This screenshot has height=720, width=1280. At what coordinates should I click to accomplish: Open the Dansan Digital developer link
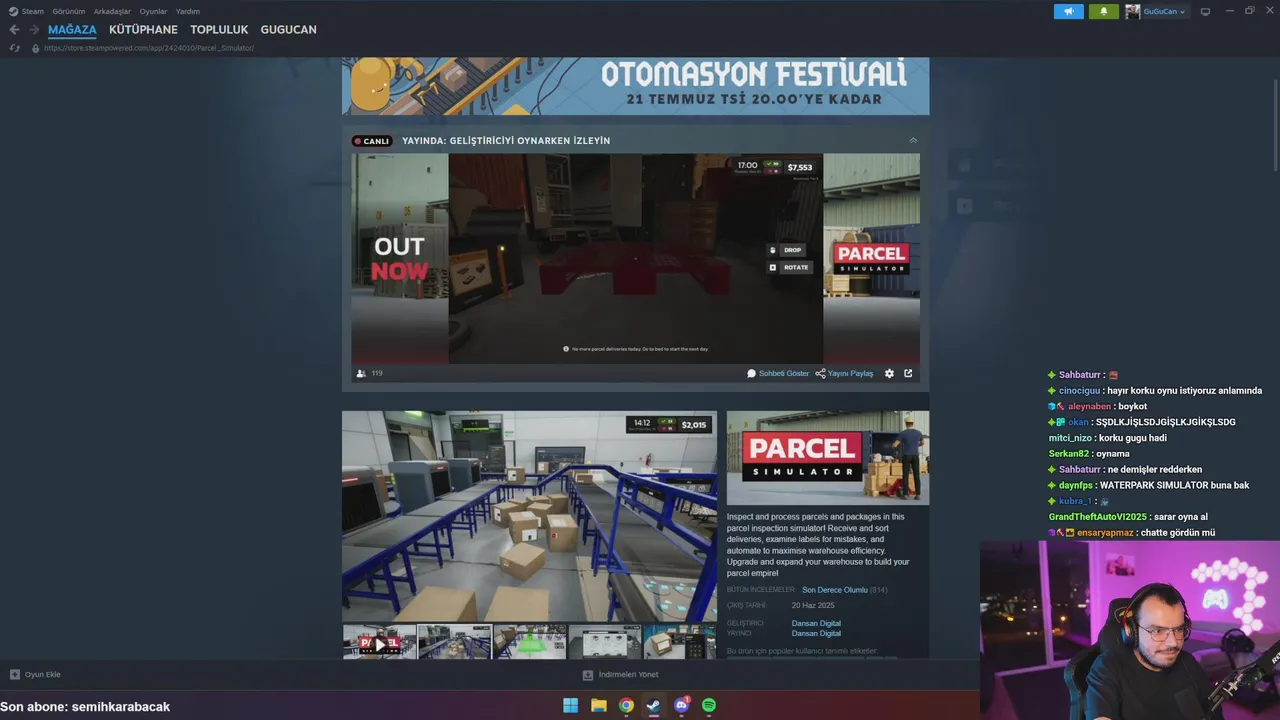coord(816,623)
